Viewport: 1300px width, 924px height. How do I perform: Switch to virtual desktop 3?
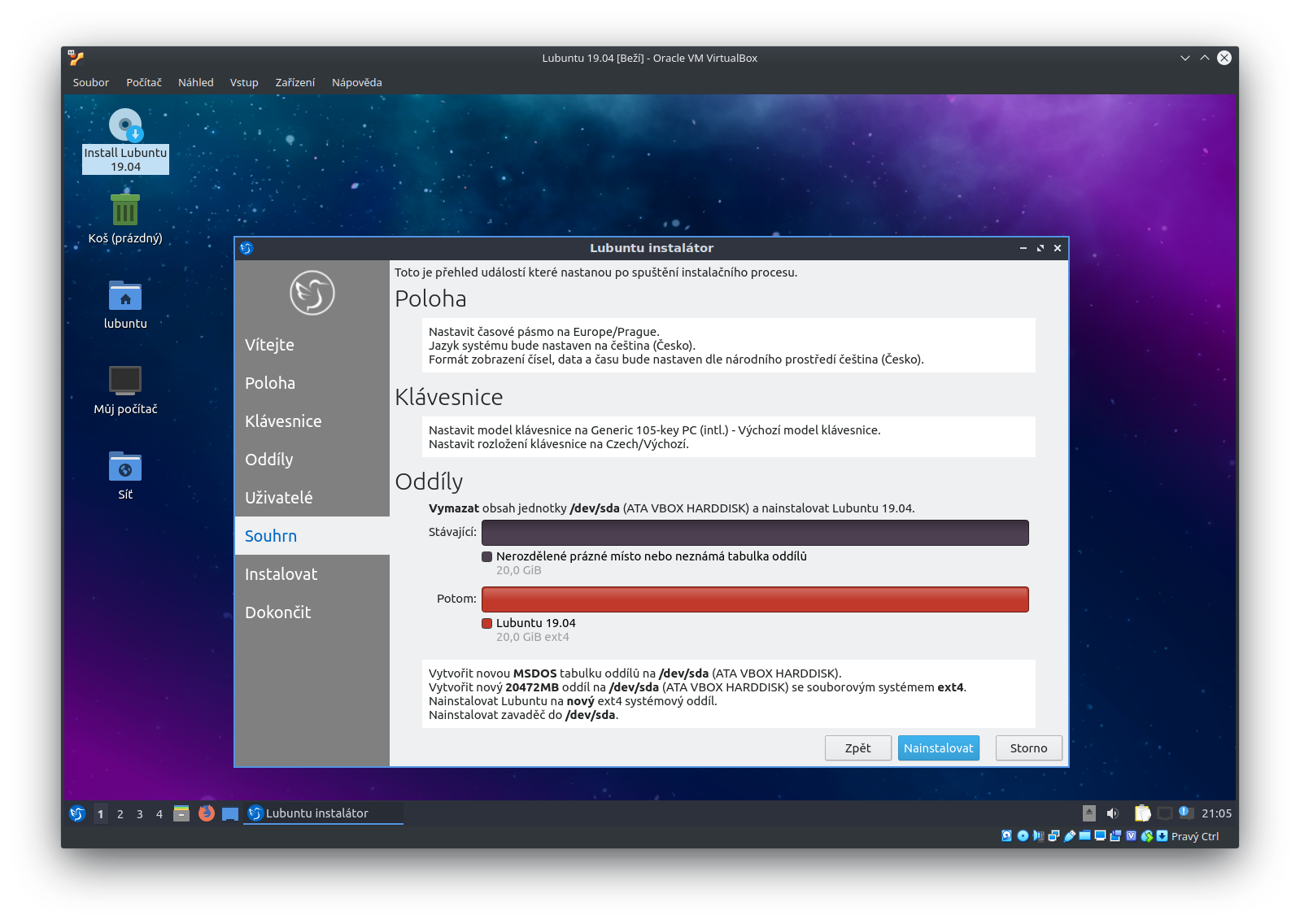point(140,813)
